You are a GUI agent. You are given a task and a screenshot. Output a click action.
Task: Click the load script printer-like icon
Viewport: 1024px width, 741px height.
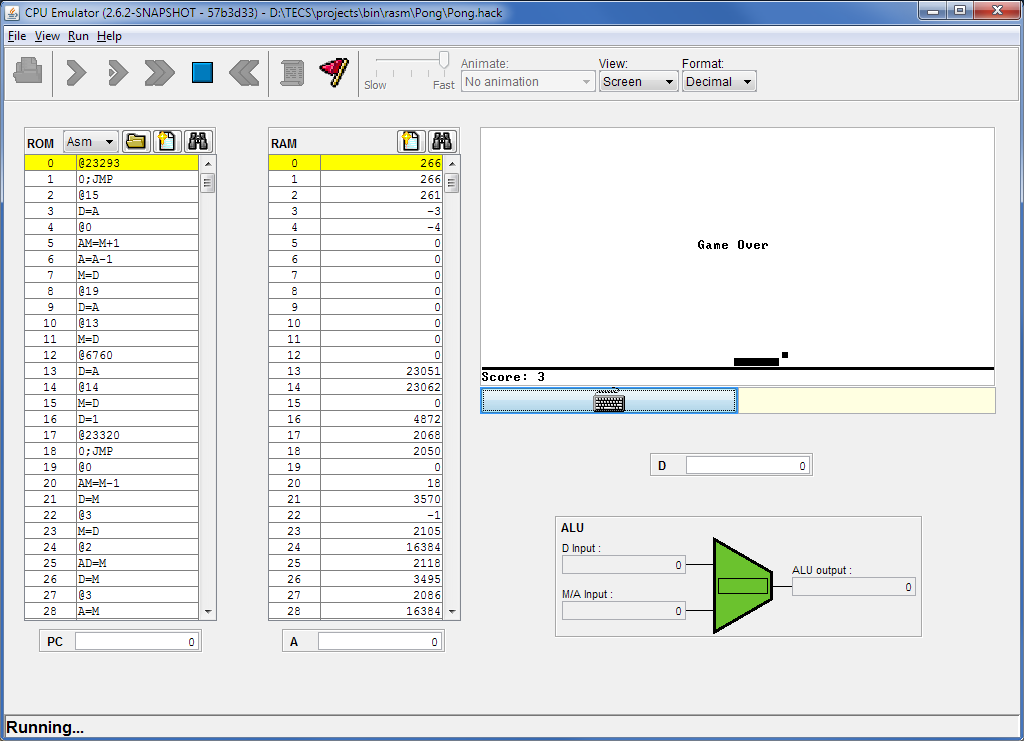(x=27, y=73)
